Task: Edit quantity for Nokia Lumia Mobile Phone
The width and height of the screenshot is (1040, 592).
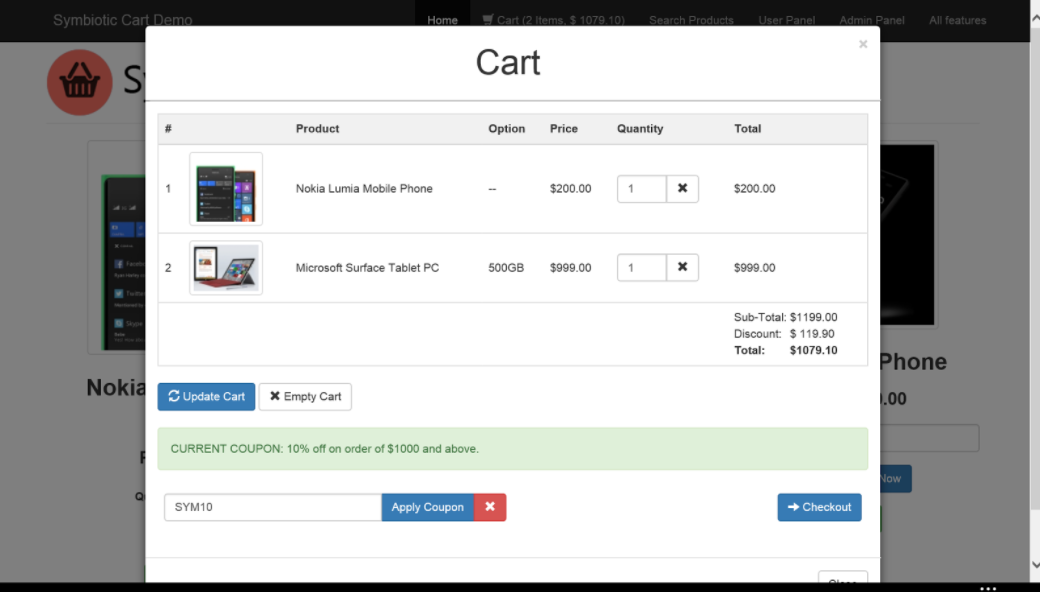Action: pyautogui.click(x=641, y=189)
